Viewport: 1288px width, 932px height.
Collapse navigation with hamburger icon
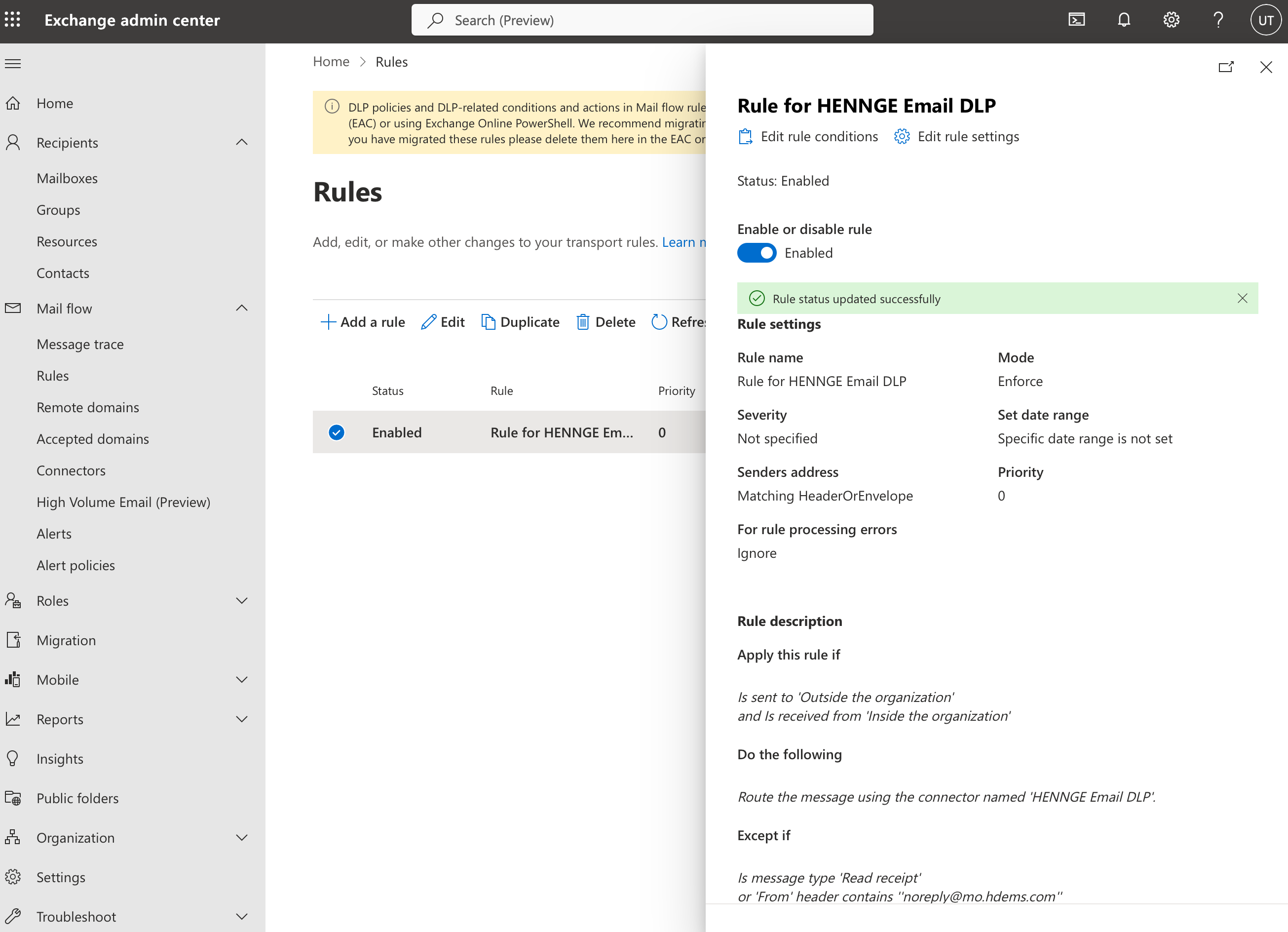pyautogui.click(x=12, y=64)
